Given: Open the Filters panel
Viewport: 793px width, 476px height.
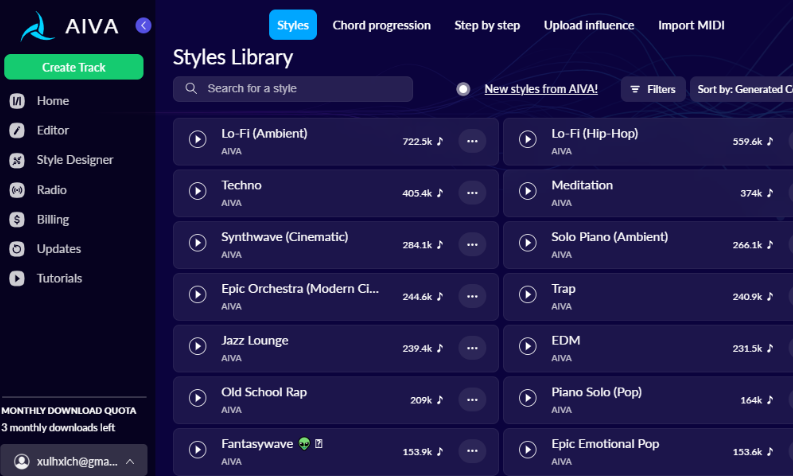Looking at the screenshot, I should click(653, 89).
